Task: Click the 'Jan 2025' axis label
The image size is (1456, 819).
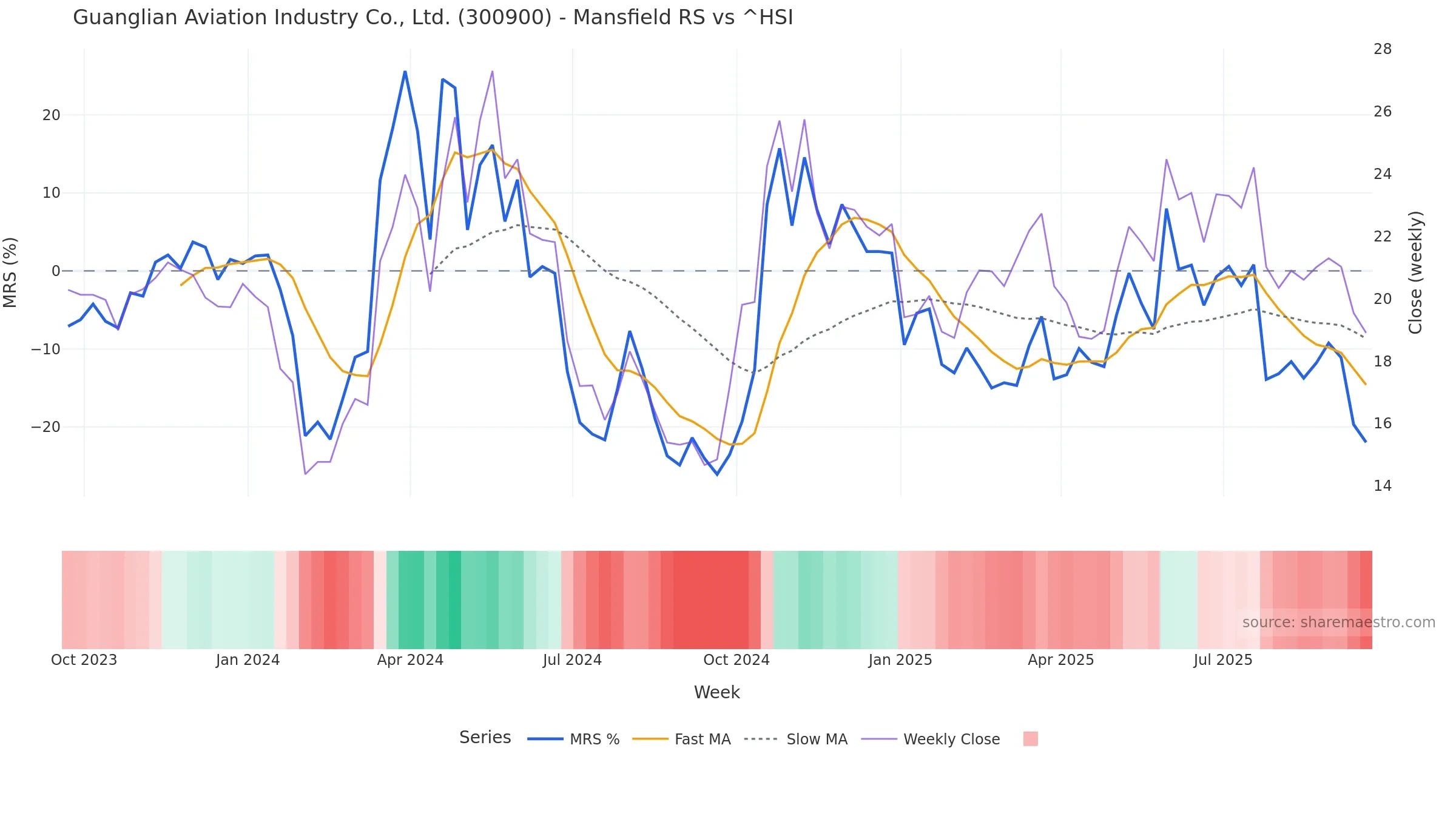Action: (900, 660)
